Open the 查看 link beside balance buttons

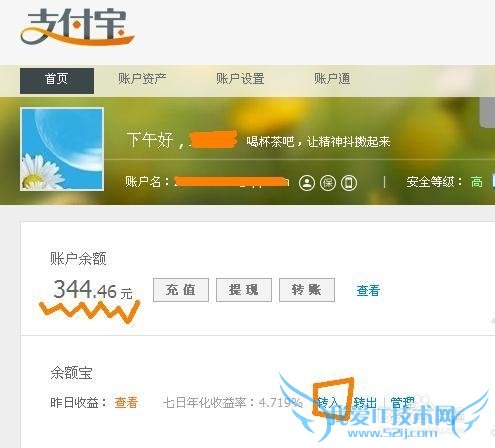[368, 290]
